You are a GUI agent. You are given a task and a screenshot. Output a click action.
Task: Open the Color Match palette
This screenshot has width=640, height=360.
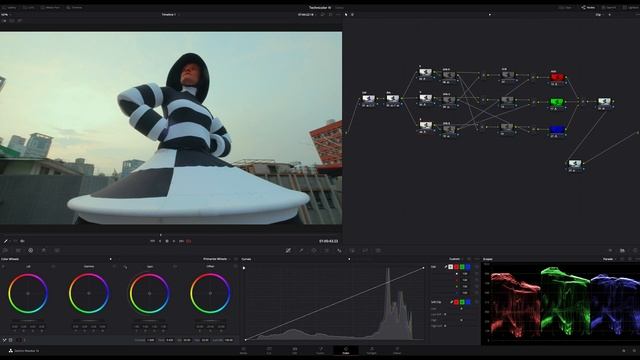(18, 250)
